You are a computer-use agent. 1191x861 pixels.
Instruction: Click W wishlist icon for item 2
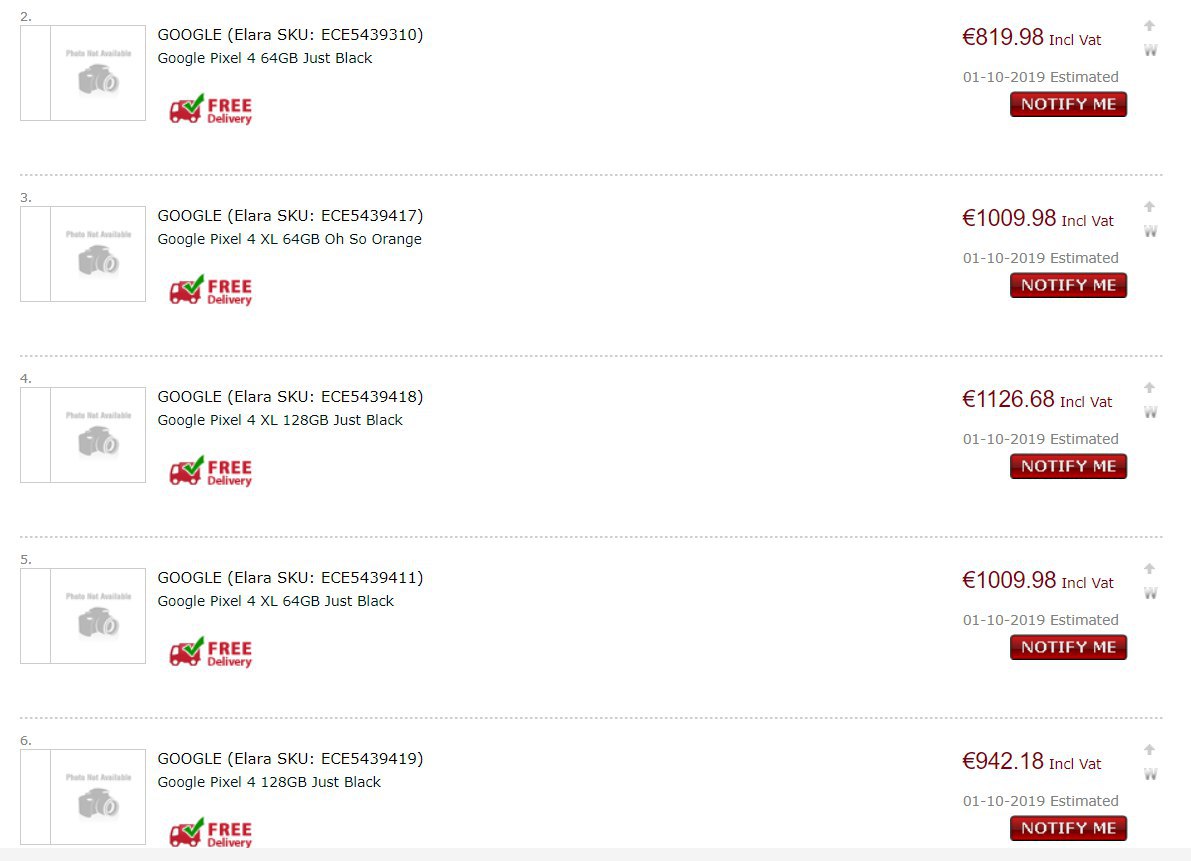pyautogui.click(x=1151, y=50)
